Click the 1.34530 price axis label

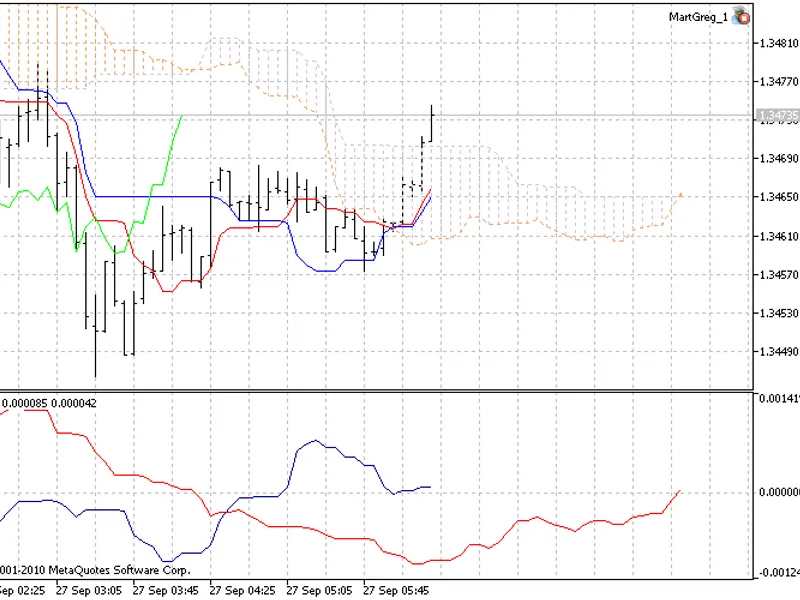[x=779, y=313]
